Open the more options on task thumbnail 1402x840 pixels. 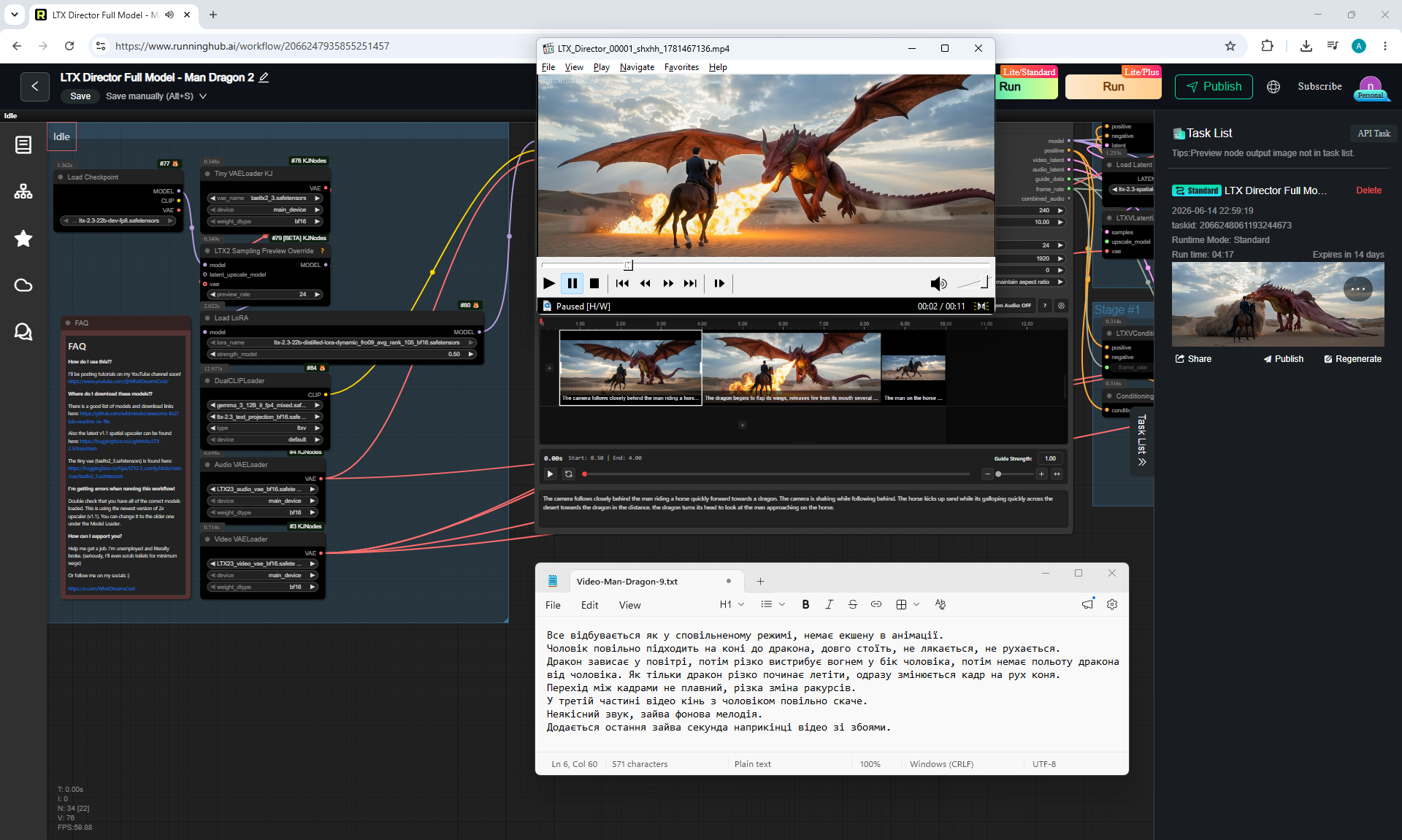pos(1358,289)
